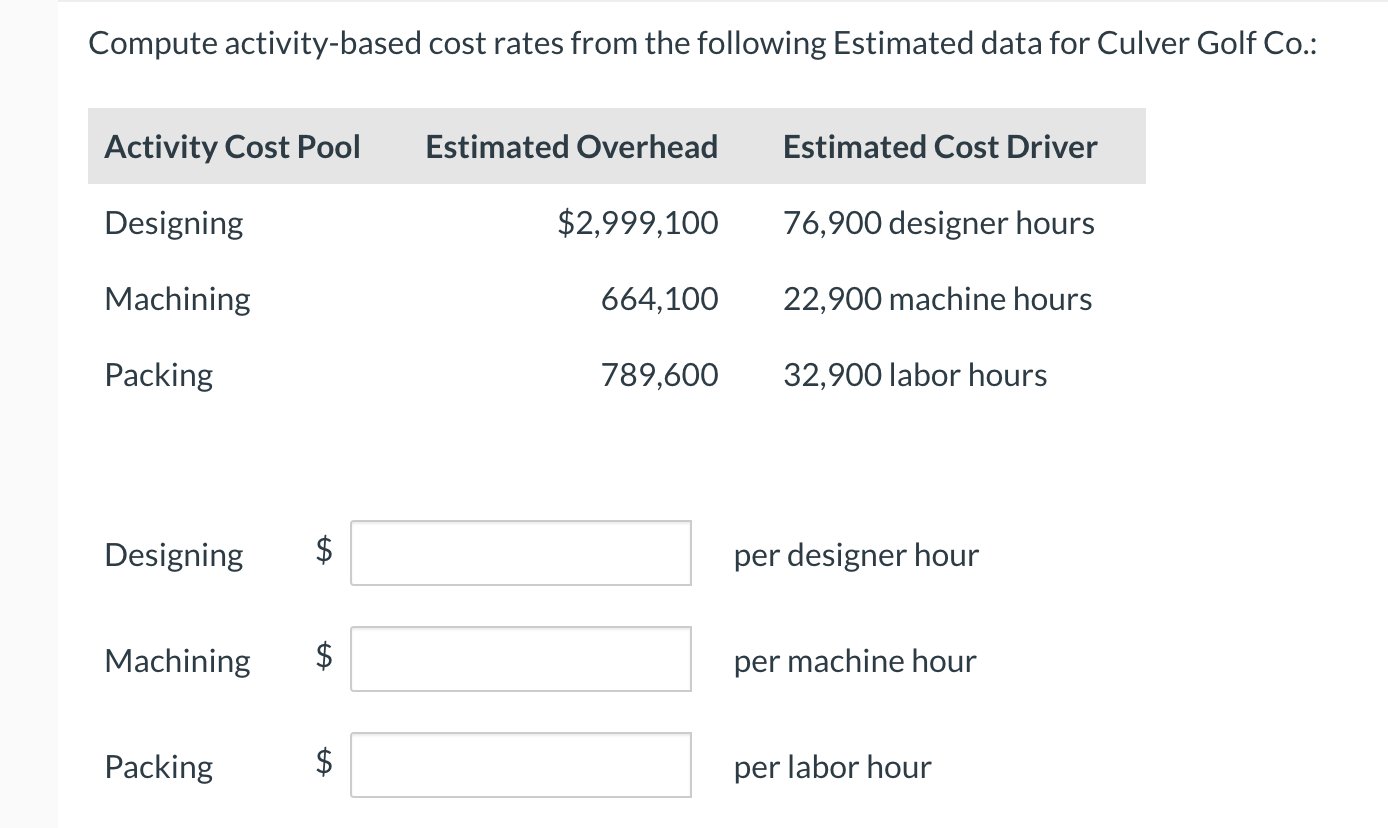The image size is (1388, 828).
Task: Click the dollar sign beside the Designing input
Action: tap(321, 552)
